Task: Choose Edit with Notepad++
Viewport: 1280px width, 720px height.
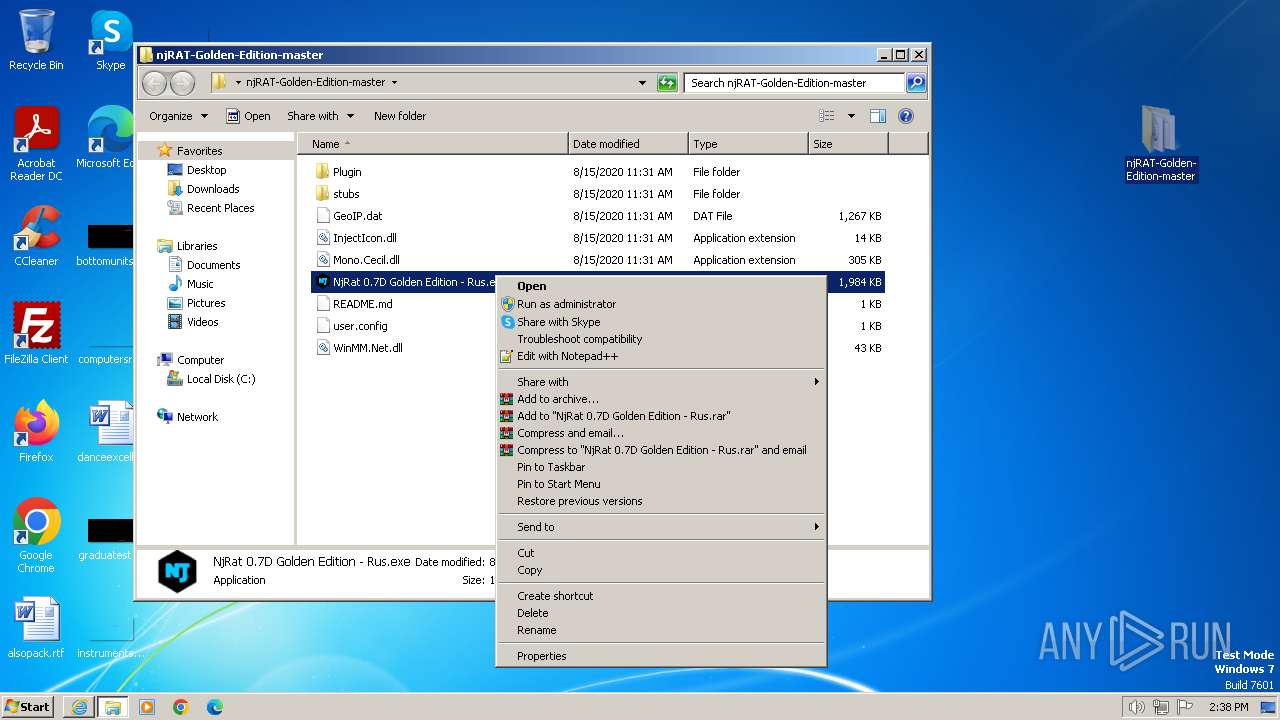Action: pos(661,356)
